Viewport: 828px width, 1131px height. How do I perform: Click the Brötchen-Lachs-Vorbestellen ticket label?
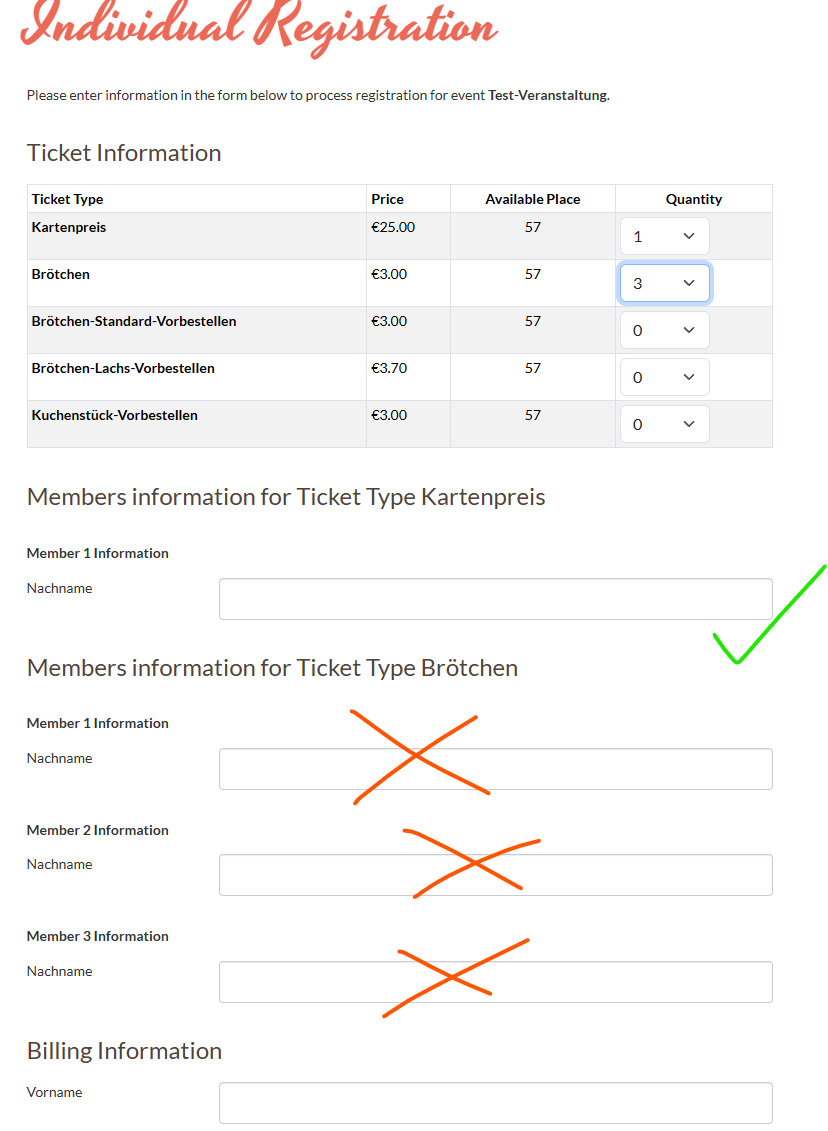pos(123,368)
